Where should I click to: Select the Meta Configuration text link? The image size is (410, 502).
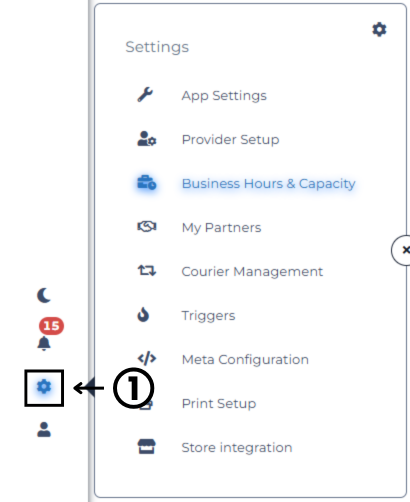tap(245, 360)
